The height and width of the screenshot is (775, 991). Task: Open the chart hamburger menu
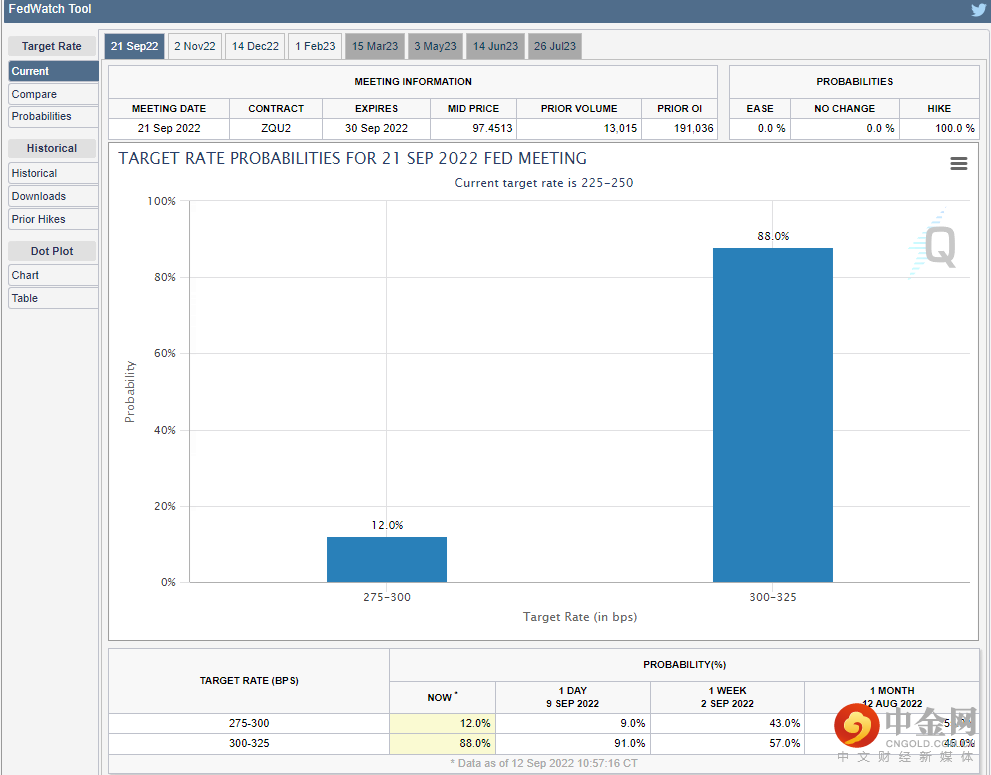(x=958, y=164)
